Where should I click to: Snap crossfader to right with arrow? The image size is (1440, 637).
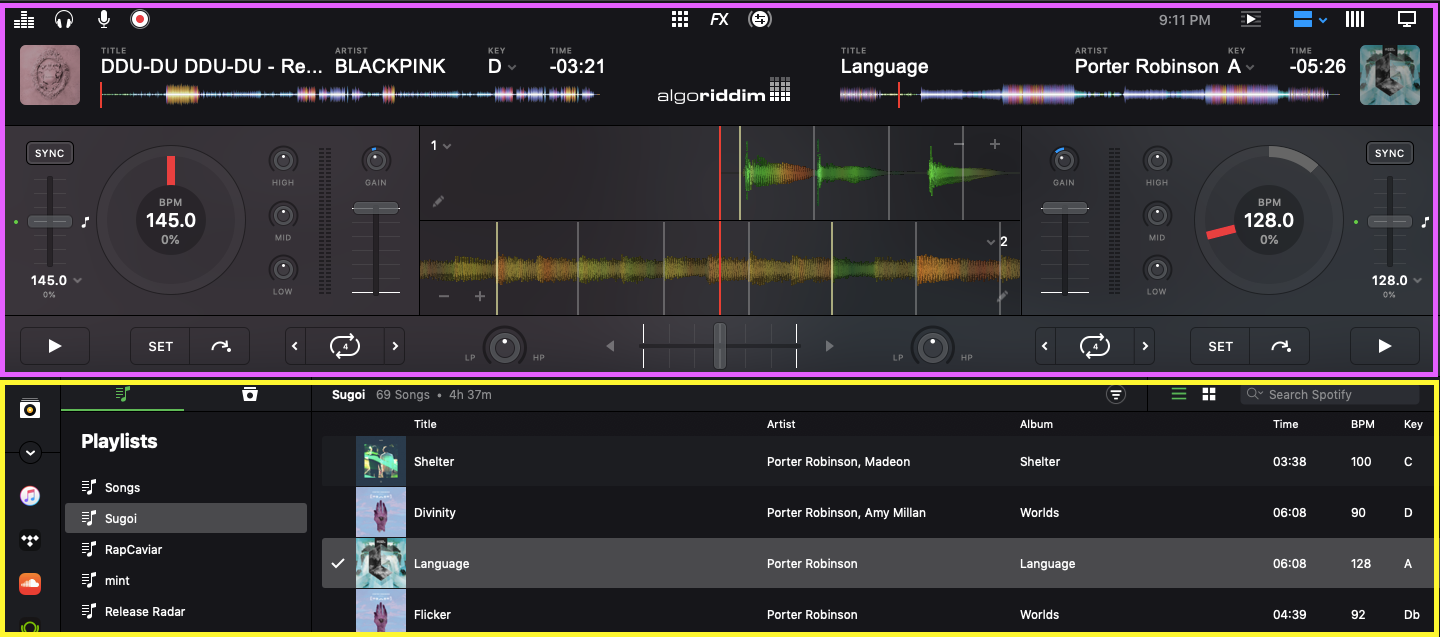tap(829, 346)
